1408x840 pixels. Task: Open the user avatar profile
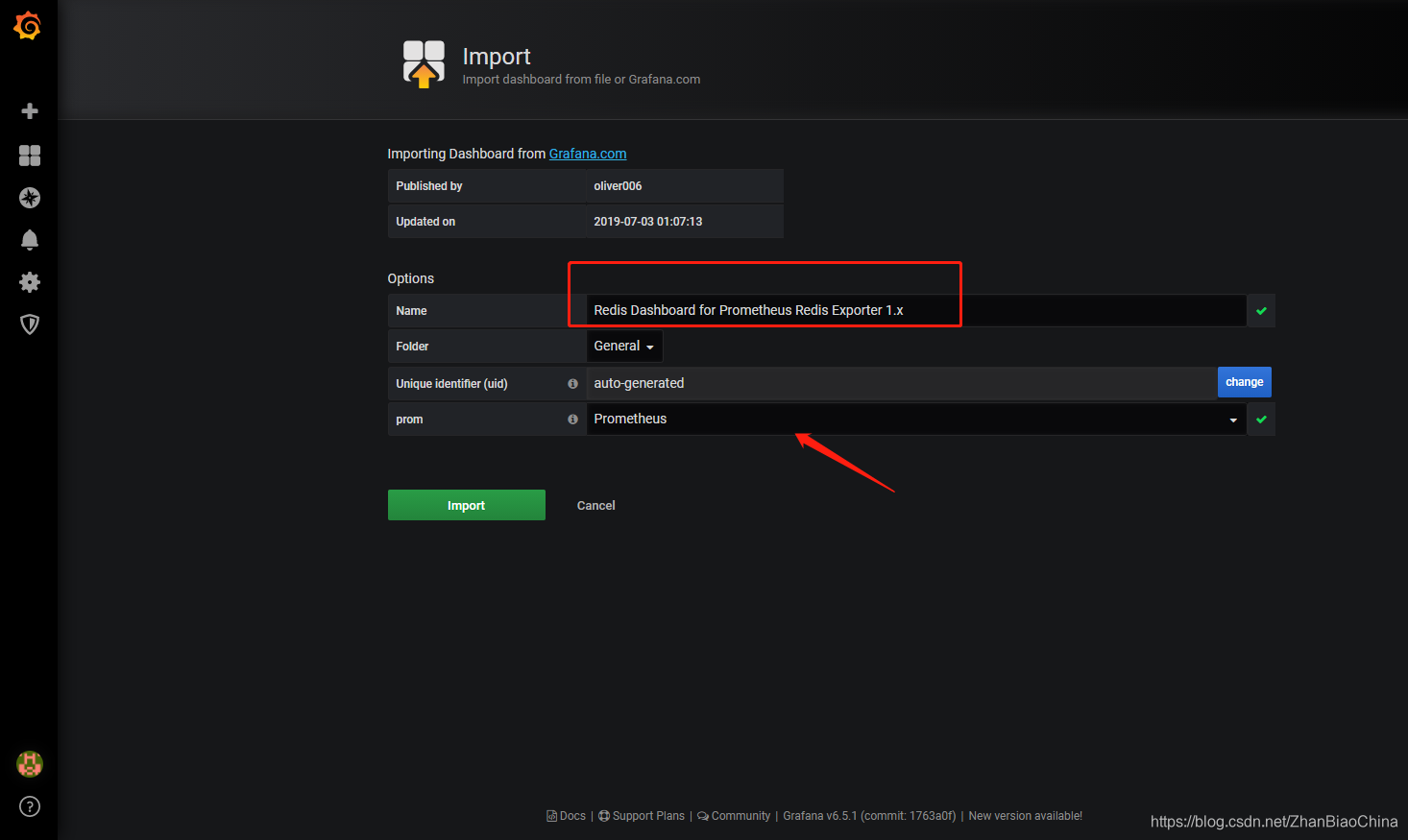point(30,764)
